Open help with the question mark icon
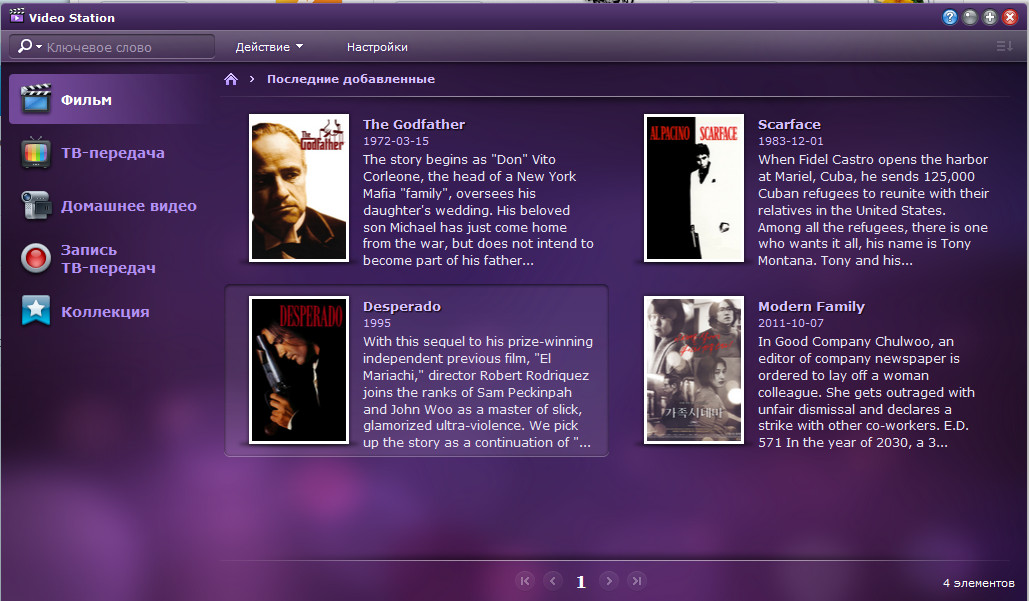 (x=949, y=17)
